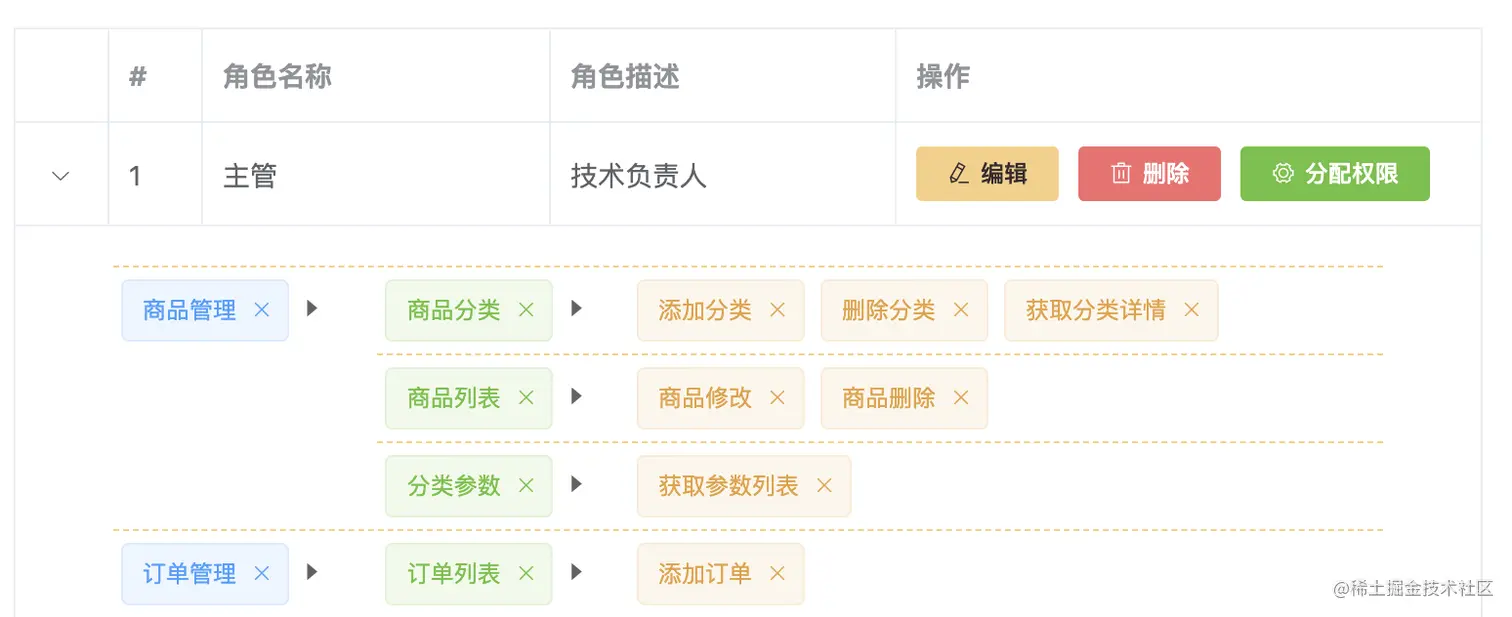Click the 编辑 button for 主管 role
Image resolution: width=1512 pixels, height=617 pixels.
[987, 173]
